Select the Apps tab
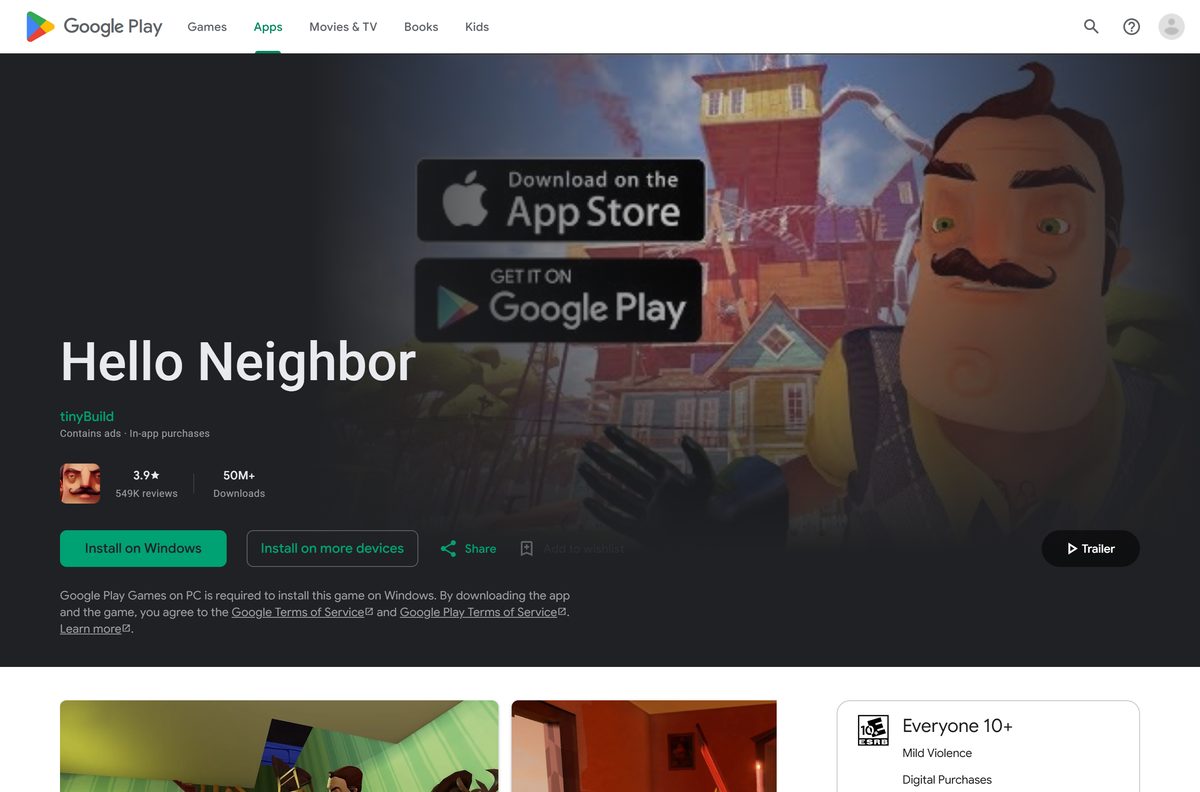The image size is (1200, 792). point(268,27)
